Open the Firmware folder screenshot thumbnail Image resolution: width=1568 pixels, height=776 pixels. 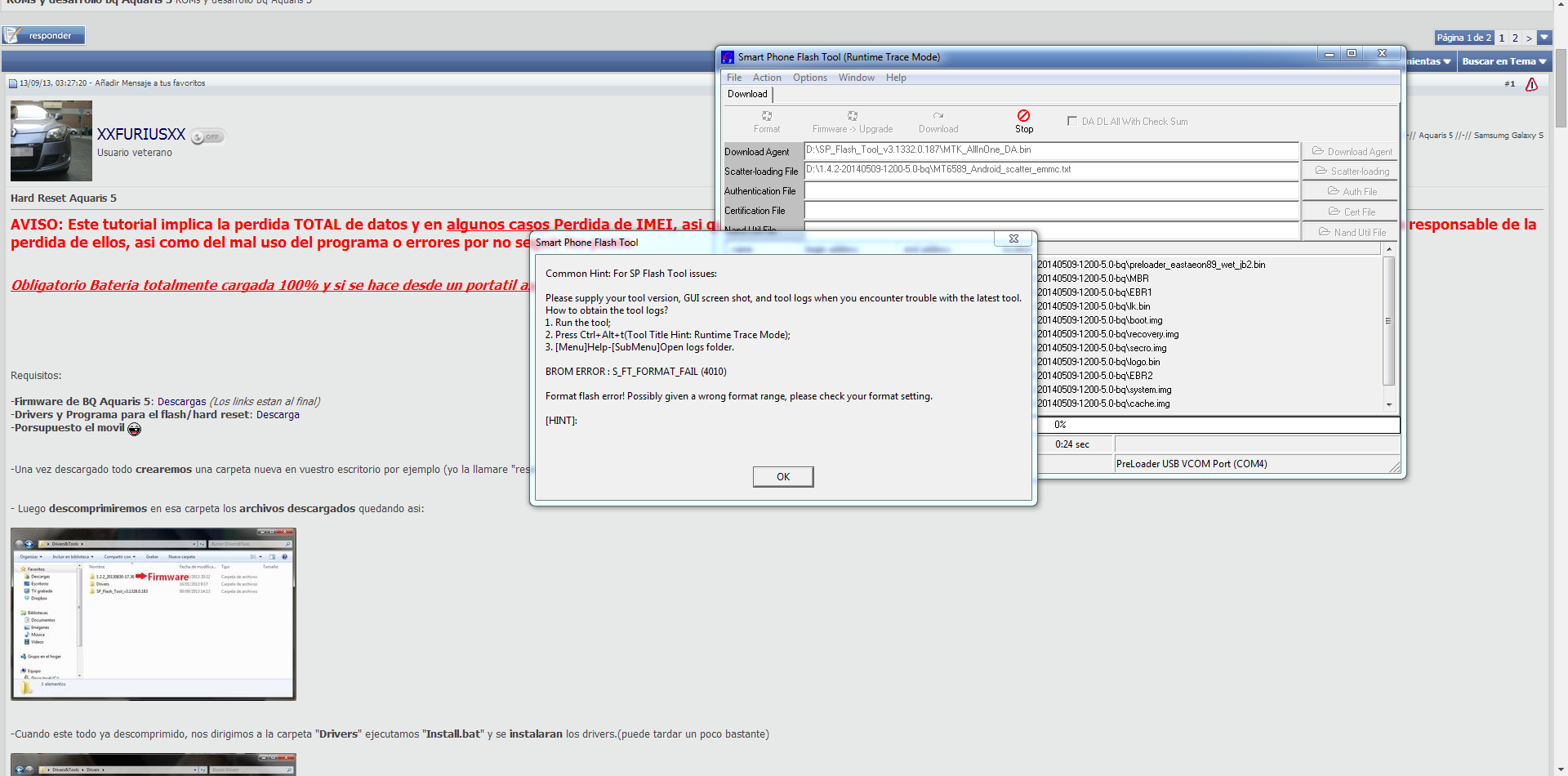pos(154,614)
